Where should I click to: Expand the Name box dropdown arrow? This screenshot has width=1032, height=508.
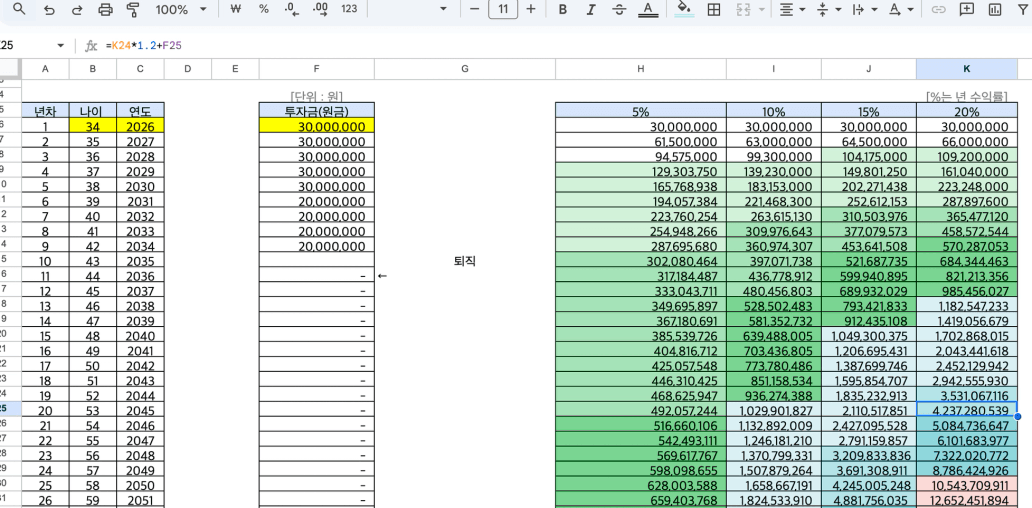pyautogui.click(x=61, y=46)
